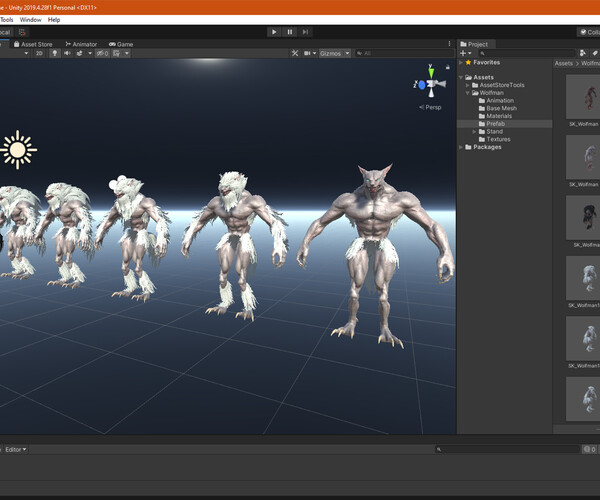Toggle 2D view mode in Scene
The image size is (600, 500).
tap(39, 54)
